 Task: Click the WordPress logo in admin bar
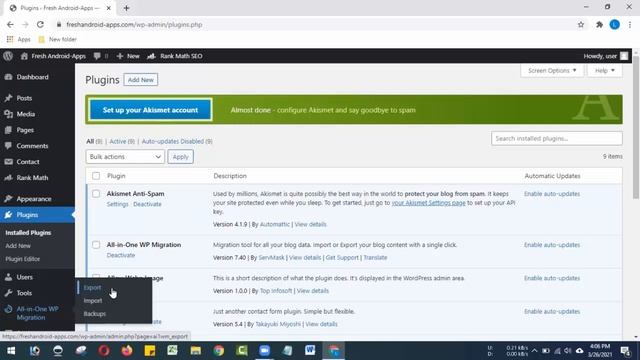[x=8, y=56]
